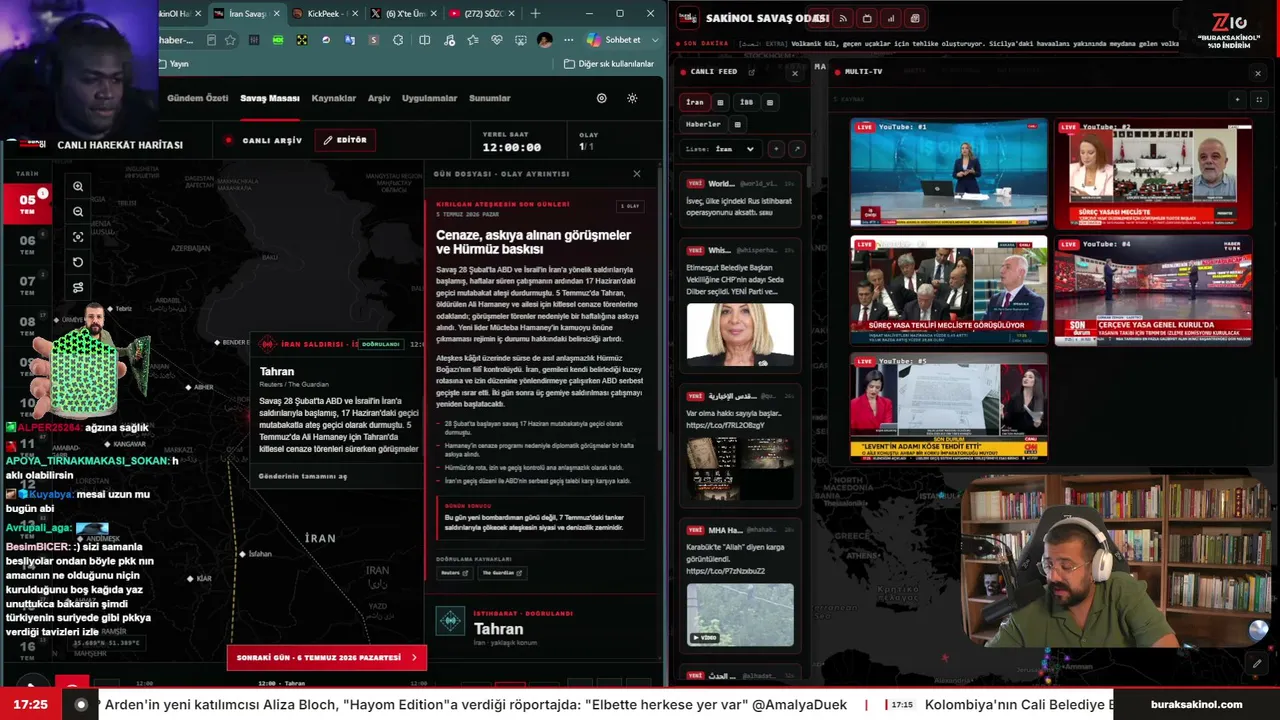Click the list icon next to Haberler tab
The height and width of the screenshot is (720, 1280).
(x=738, y=124)
